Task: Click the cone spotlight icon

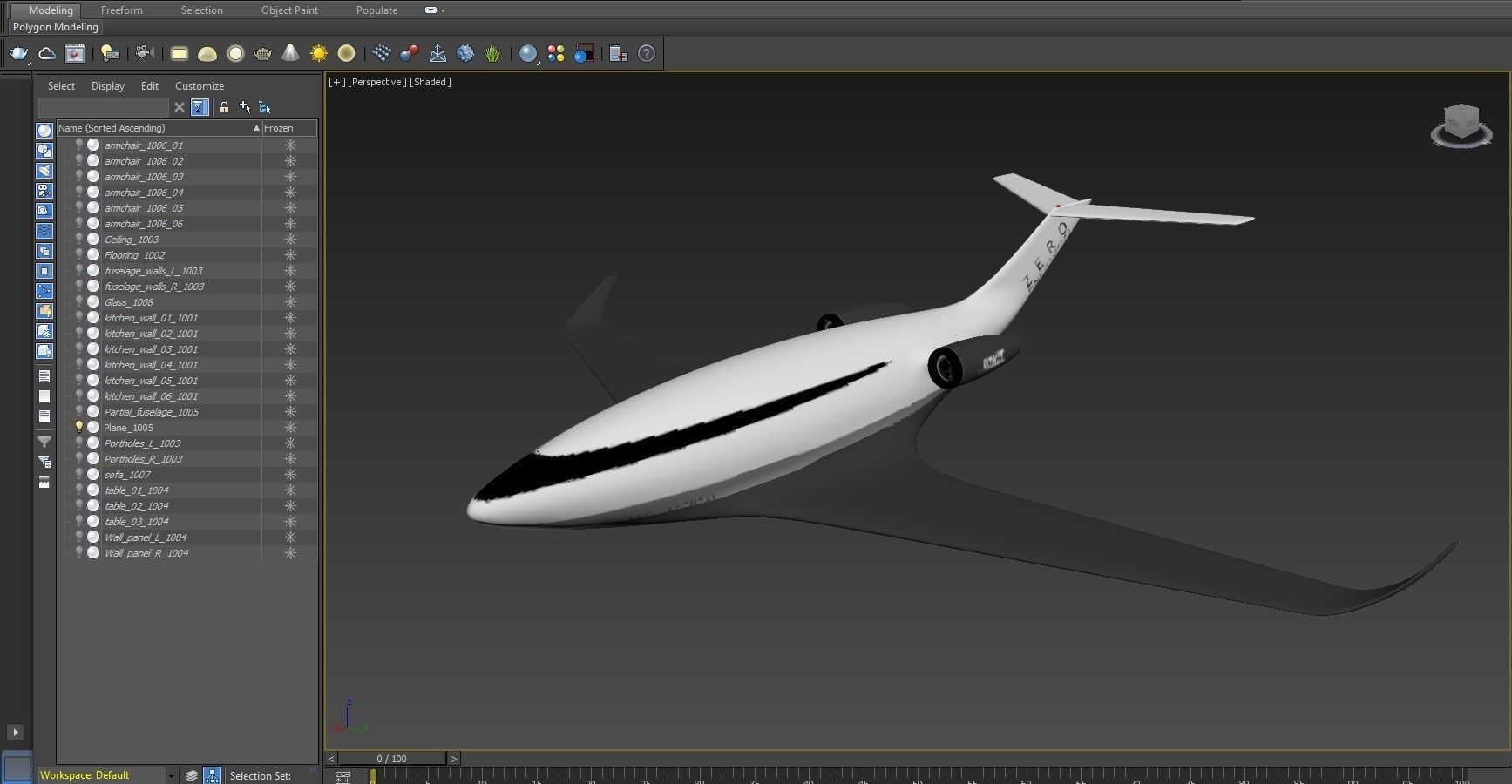Action: pyautogui.click(x=290, y=54)
